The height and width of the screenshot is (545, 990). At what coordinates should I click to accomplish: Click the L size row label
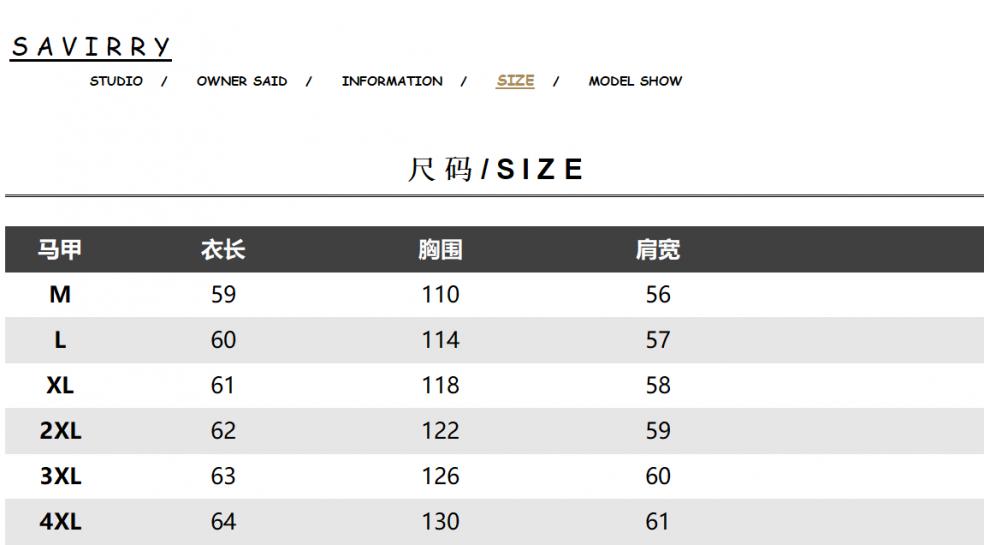tap(60, 340)
